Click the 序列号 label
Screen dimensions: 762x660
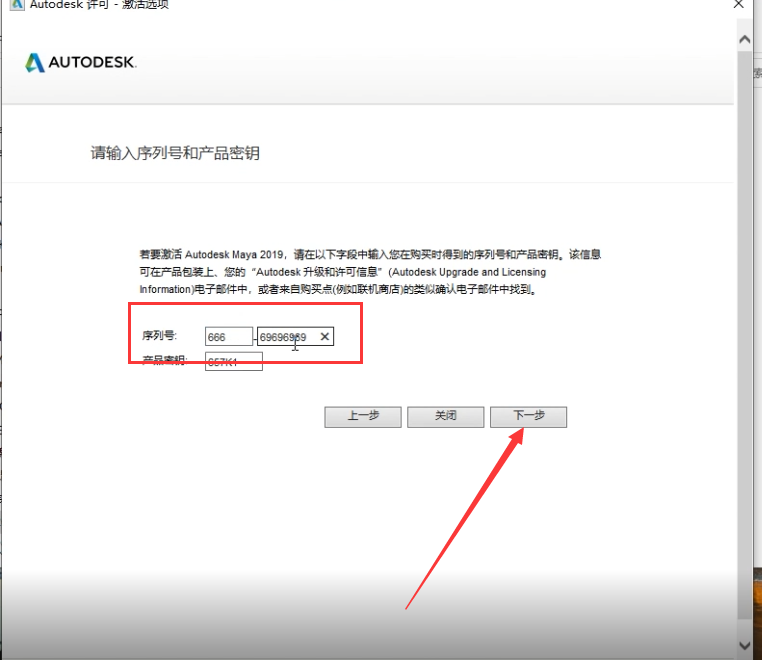[x=159, y=335]
